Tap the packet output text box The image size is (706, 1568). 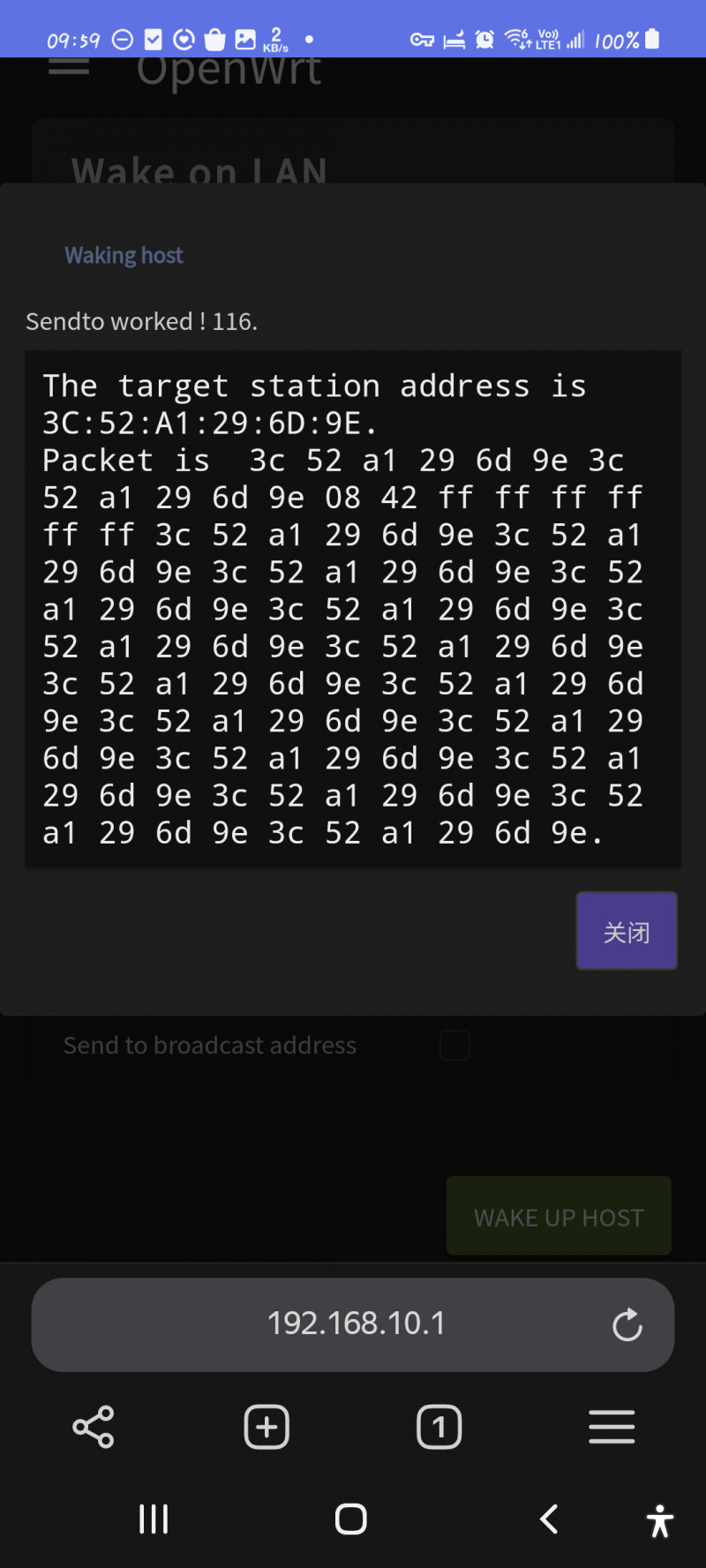(352, 609)
